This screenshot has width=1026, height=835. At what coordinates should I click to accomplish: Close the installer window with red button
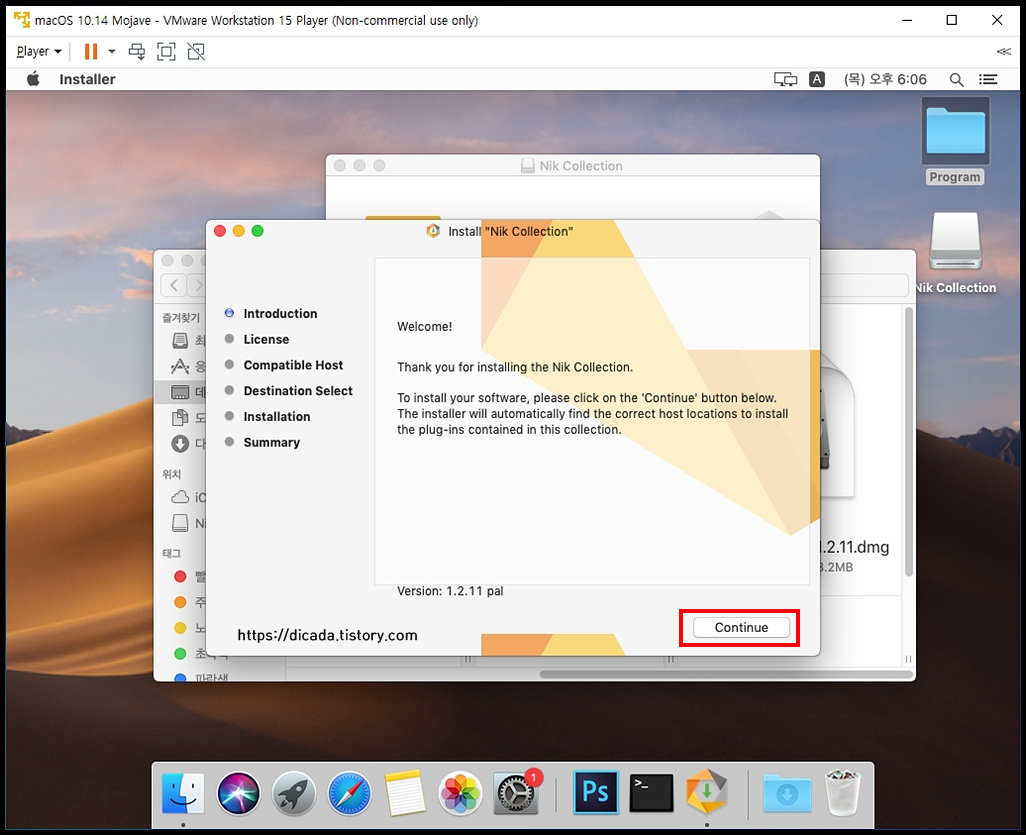[x=220, y=231]
